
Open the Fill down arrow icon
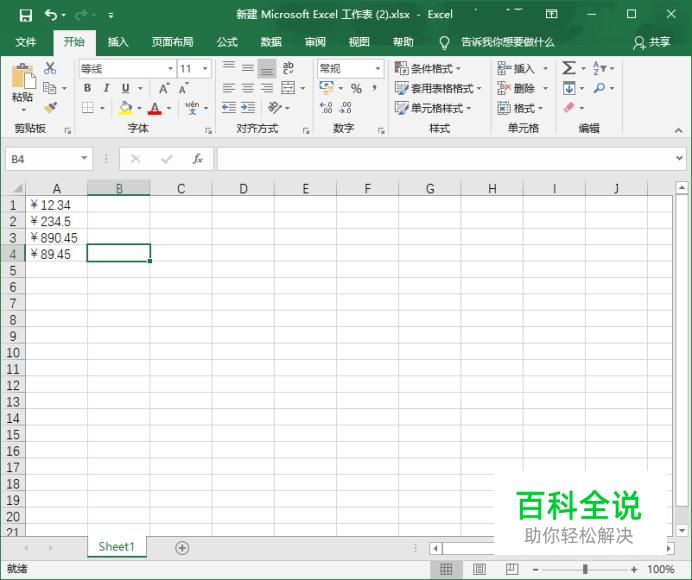569,88
